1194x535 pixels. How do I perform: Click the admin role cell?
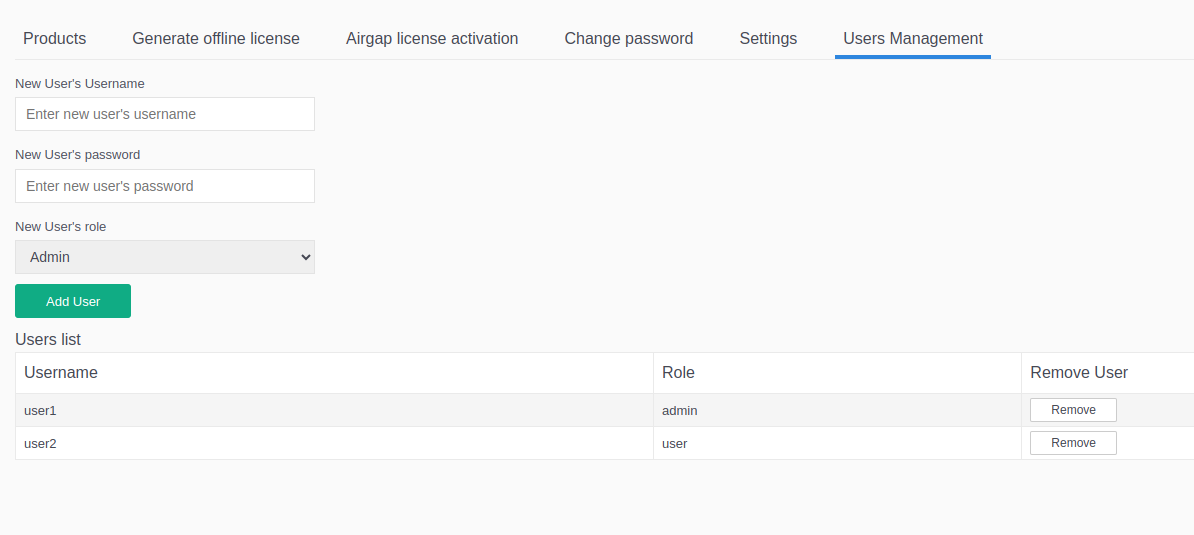680,411
